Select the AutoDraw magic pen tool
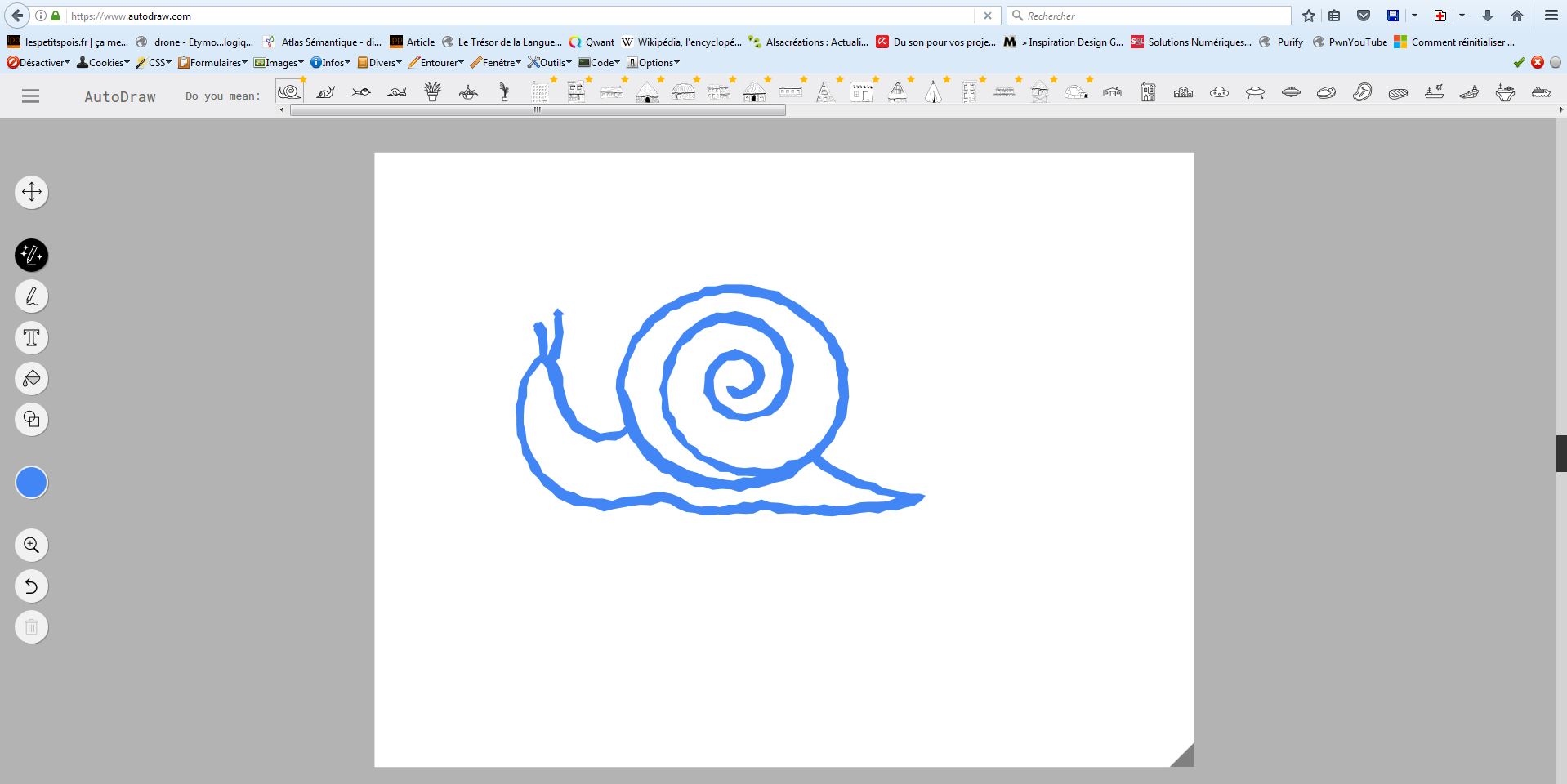Viewport: 1567px width, 784px height. click(x=32, y=256)
